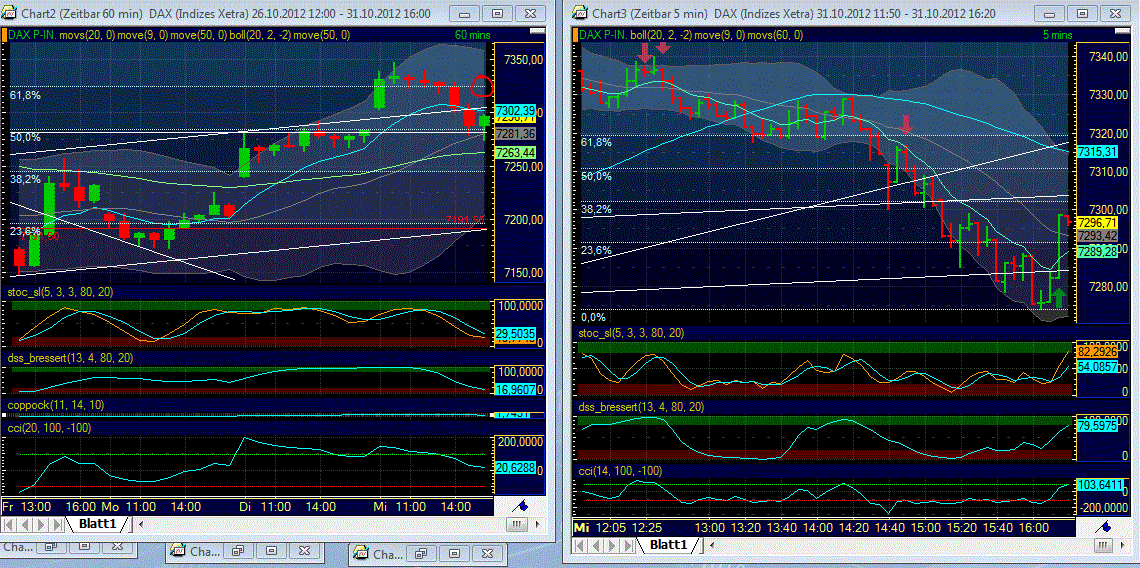The height and width of the screenshot is (568, 1140).
Task: Click the 0,0% Fibonacci label in Chart3
Action: click(594, 317)
